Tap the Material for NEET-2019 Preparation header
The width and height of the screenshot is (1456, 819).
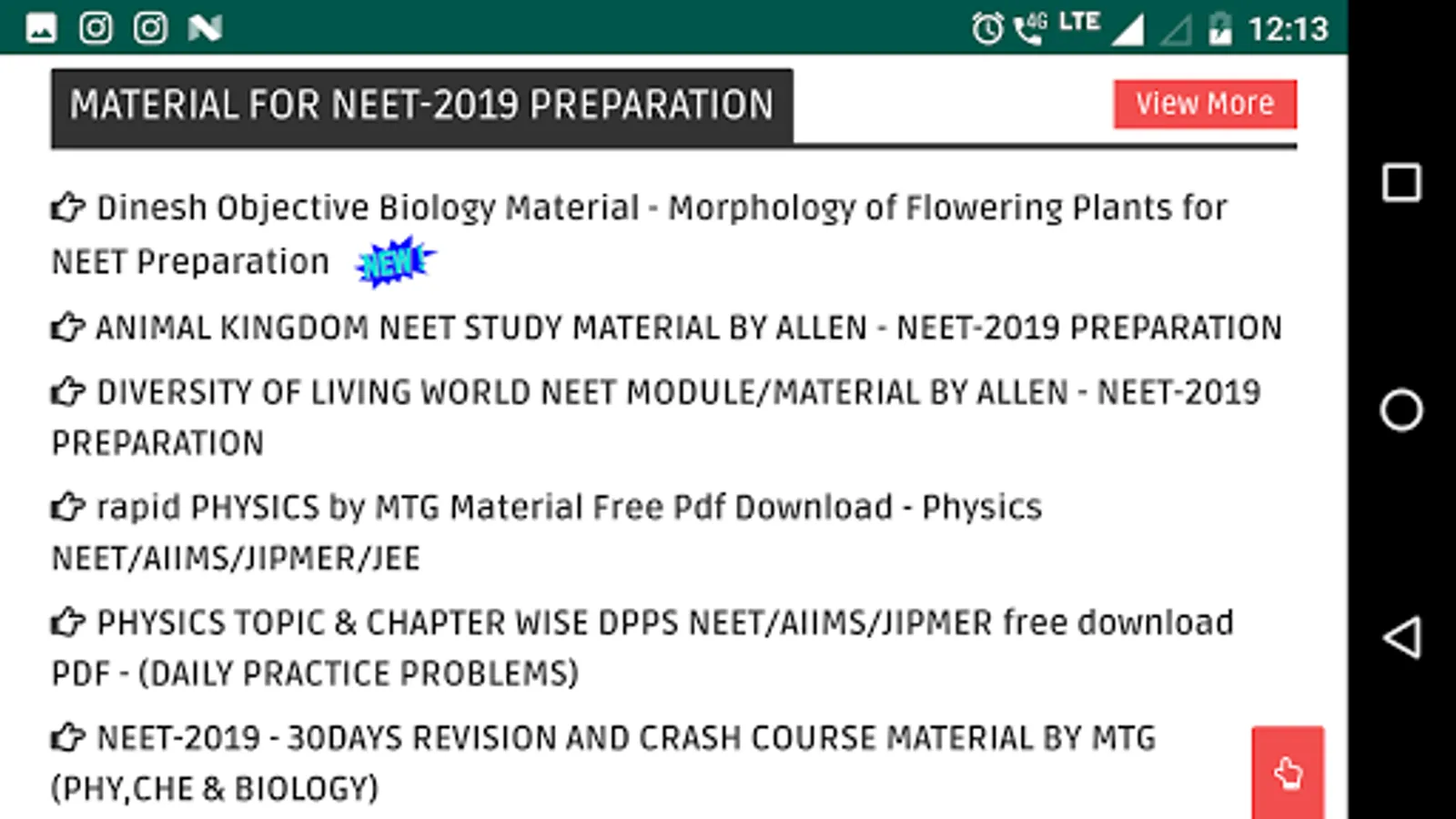click(421, 106)
